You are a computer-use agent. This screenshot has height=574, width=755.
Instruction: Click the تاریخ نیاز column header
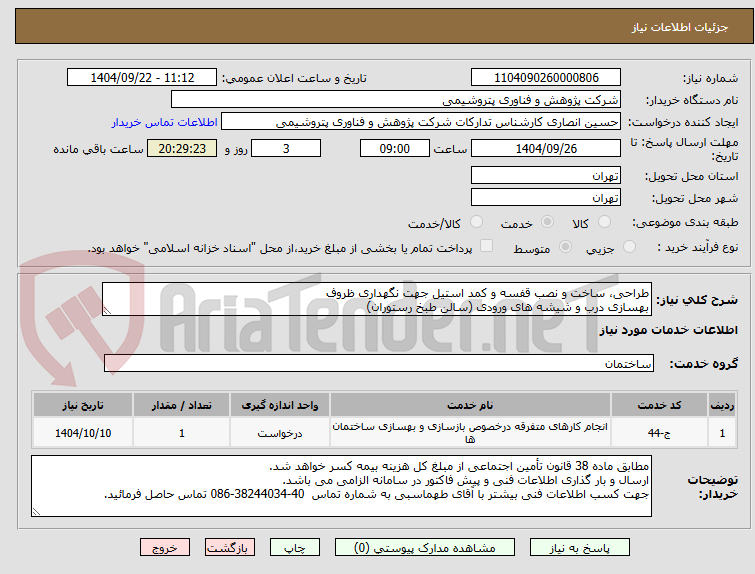83,405
